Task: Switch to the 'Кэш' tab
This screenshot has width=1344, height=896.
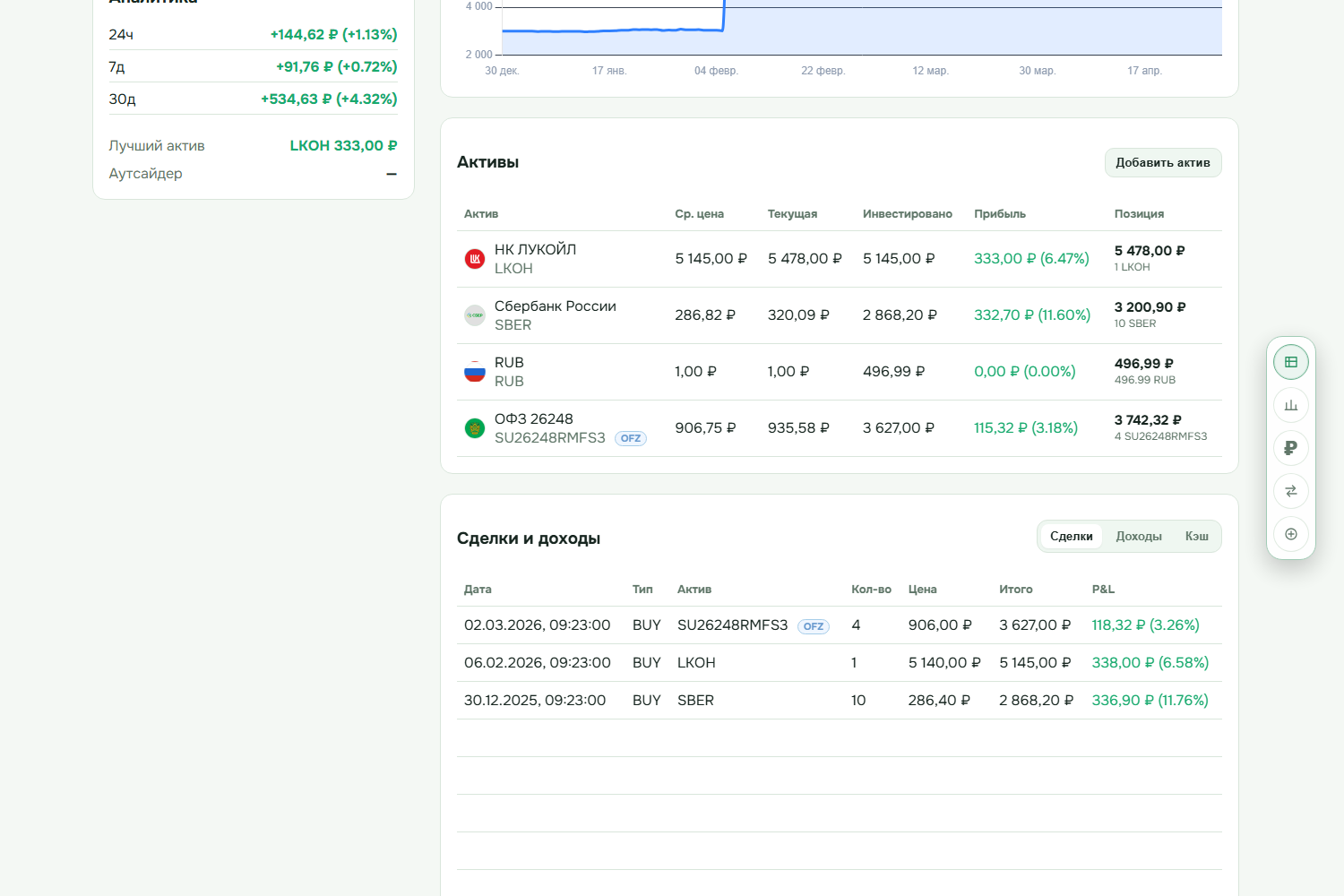Action: 1197,536
